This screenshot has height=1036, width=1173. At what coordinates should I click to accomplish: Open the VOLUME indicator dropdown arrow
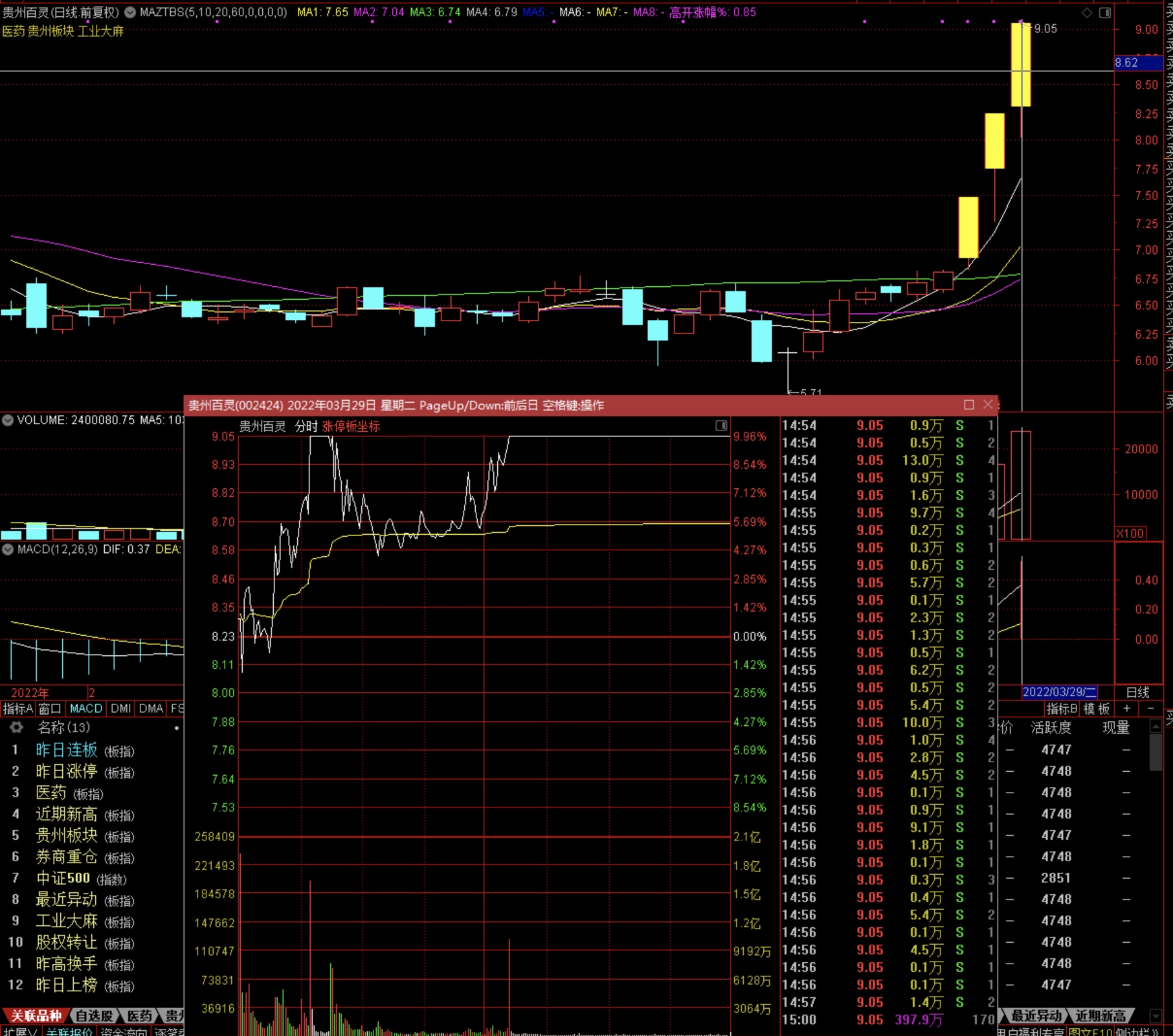tap(8, 420)
